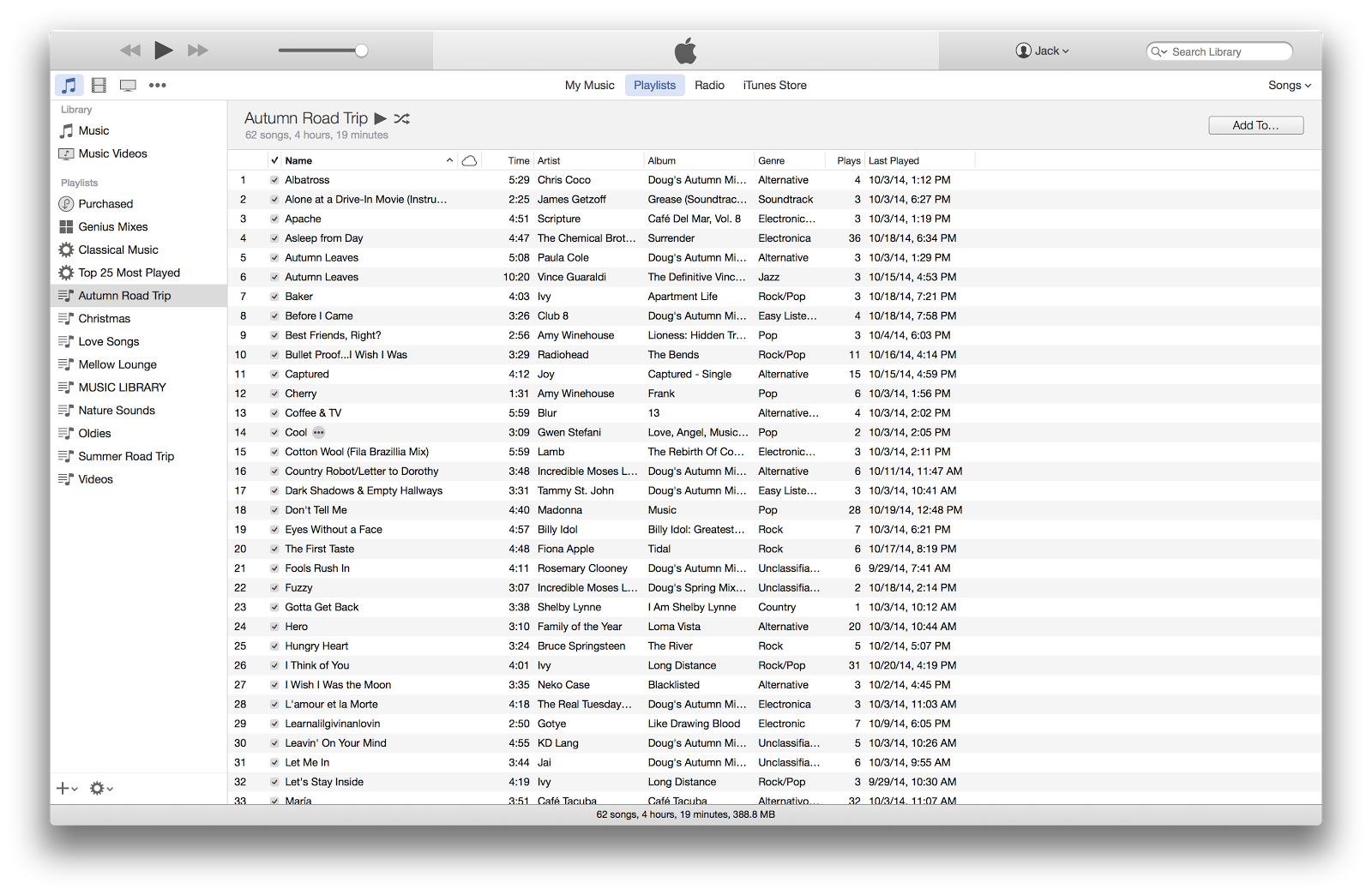Screen dimensions: 1372x895
Task: Open the Jack account dropdown
Action: [1043, 51]
